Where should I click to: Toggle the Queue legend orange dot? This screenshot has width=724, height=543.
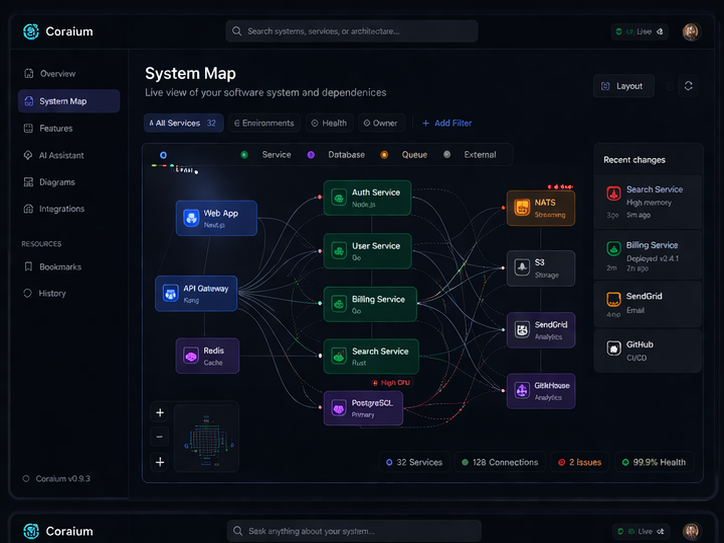point(384,155)
